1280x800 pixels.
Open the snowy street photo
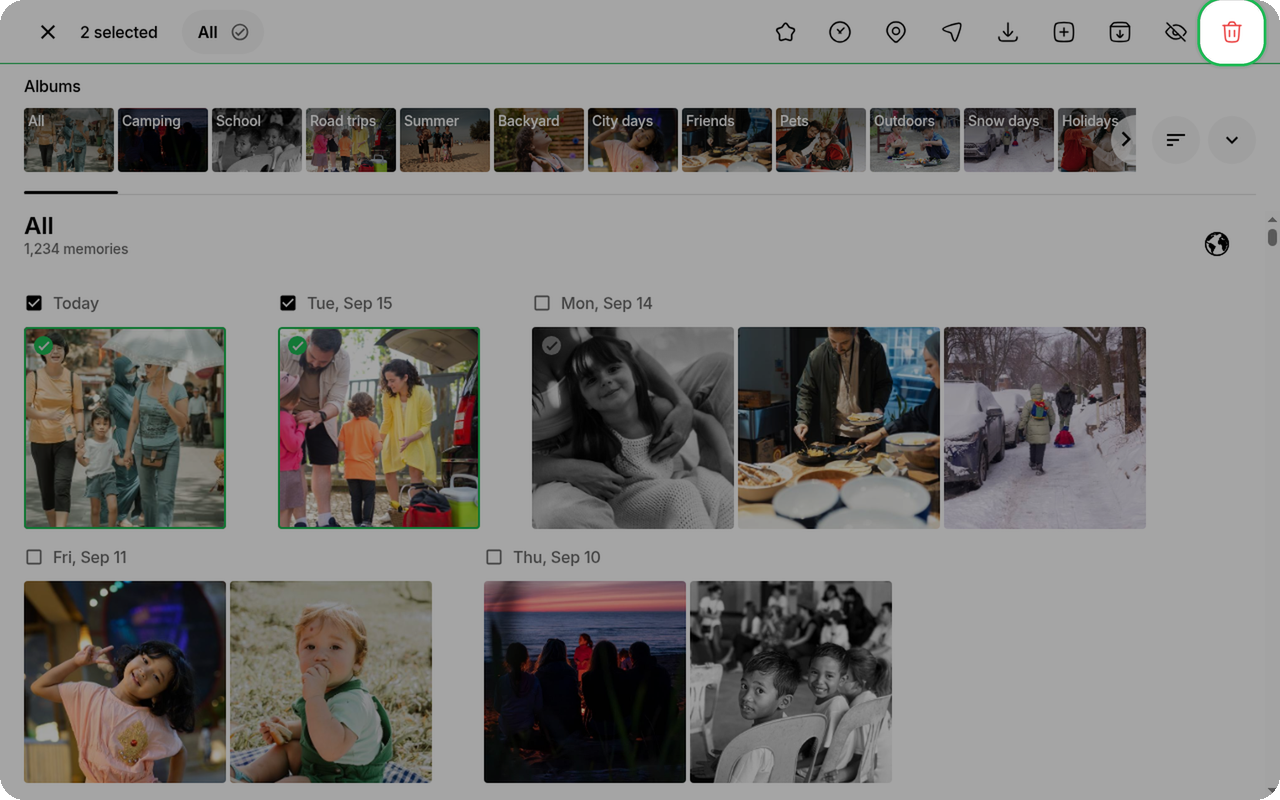1045,428
